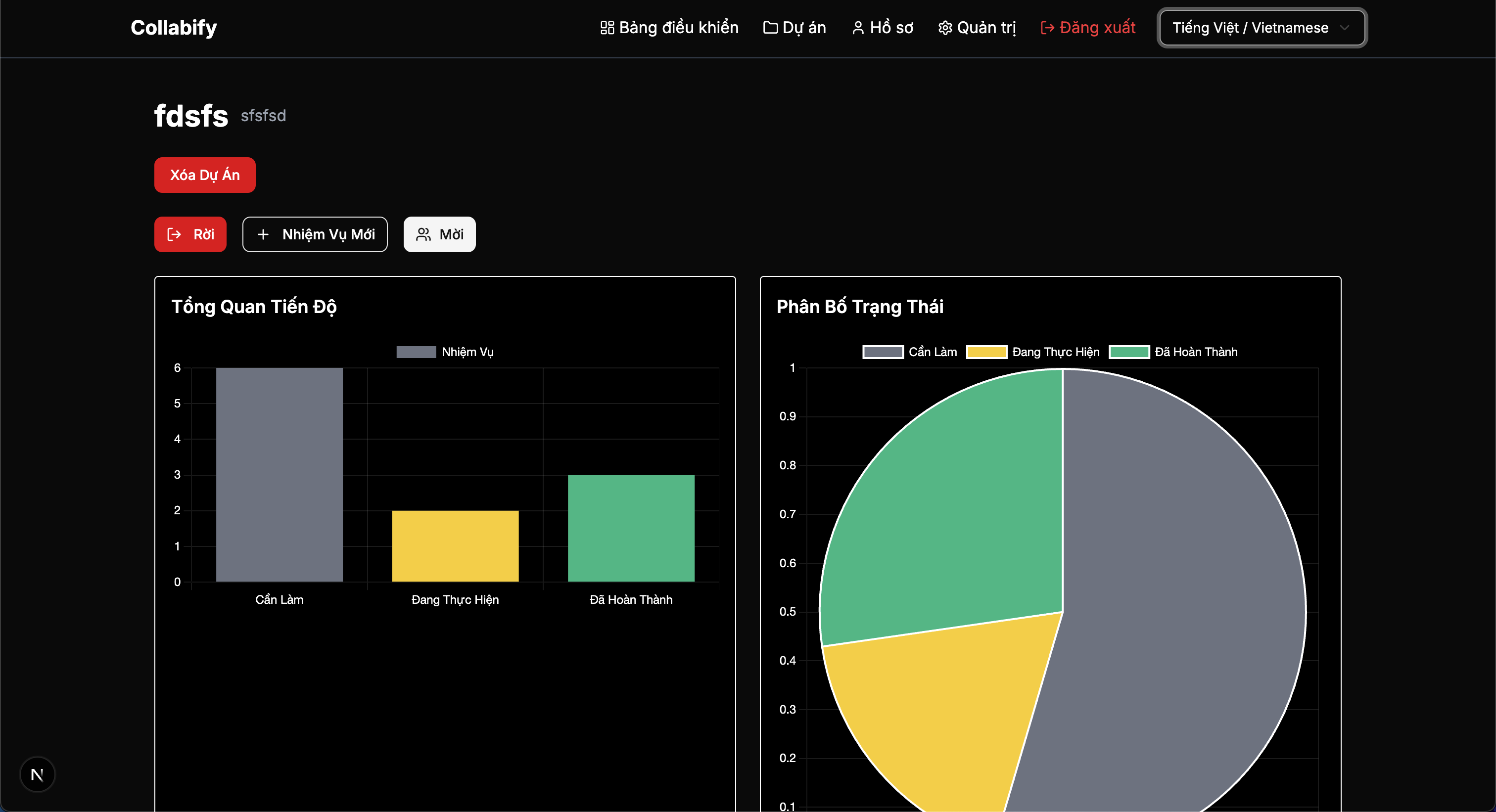Click the yellow Đang Thực Hiện bar
This screenshot has width=1496, height=812.
point(455,546)
